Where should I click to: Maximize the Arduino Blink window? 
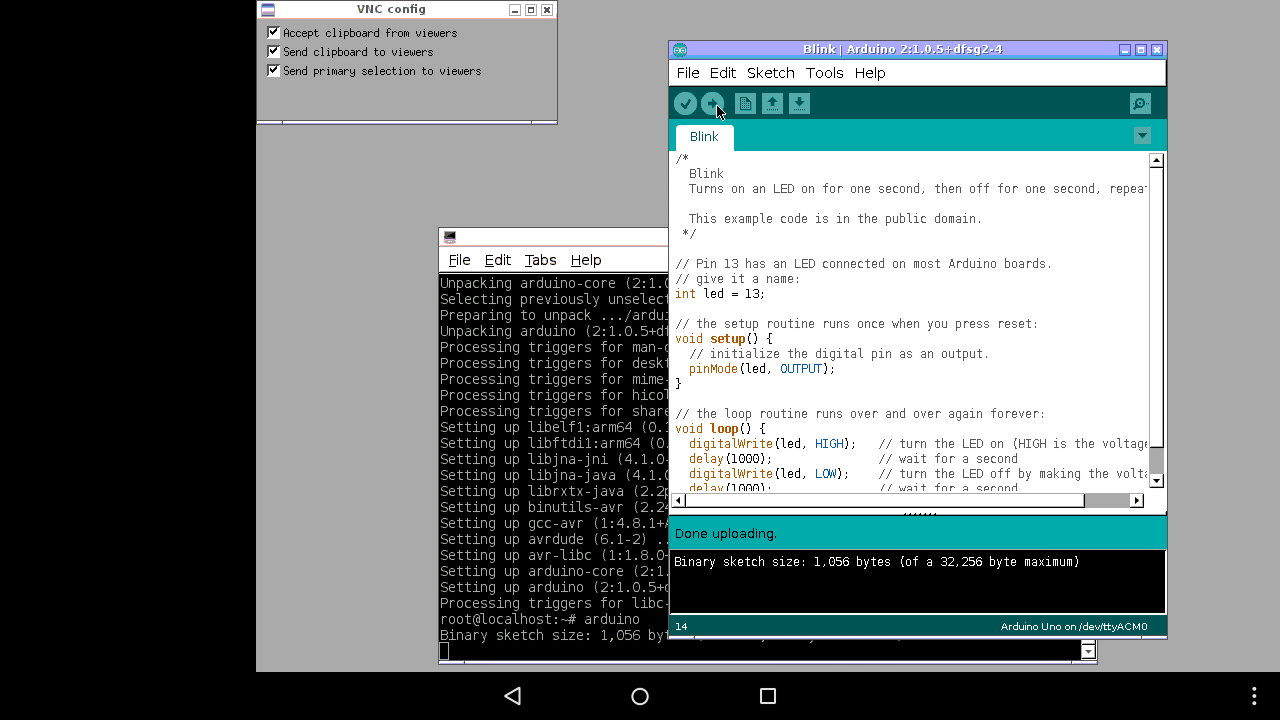tap(1141, 49)
